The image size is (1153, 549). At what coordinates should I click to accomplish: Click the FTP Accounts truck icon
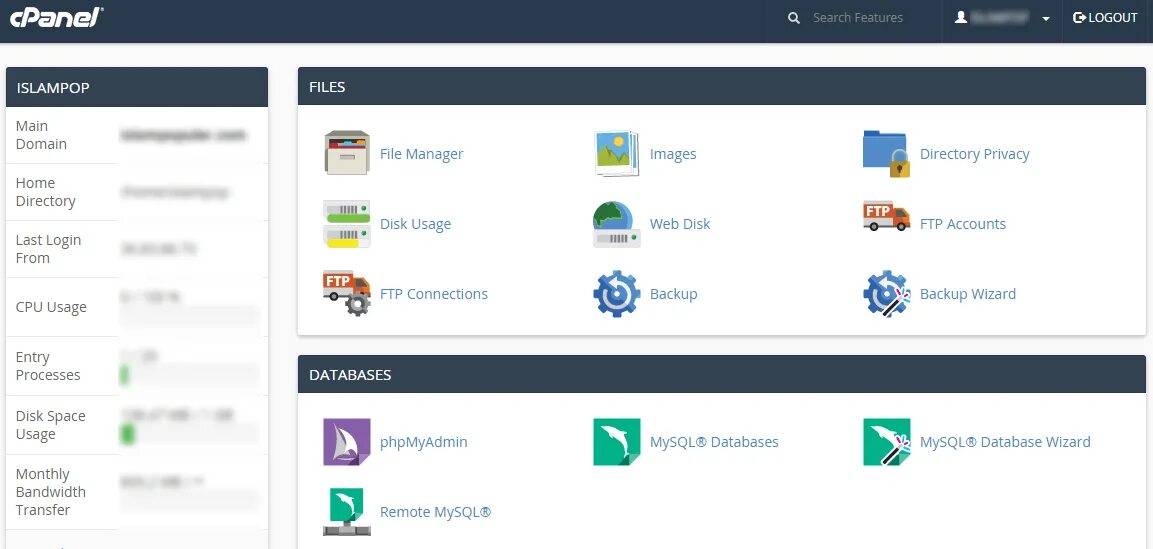point(887,217)
